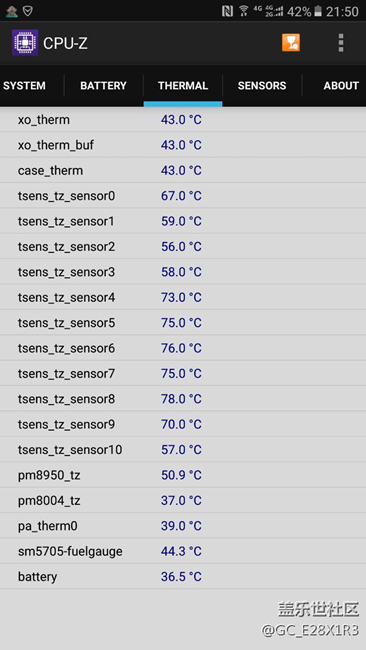366x650 pixels.
Task: Select the xo_therm temperature row
Action: [183, 120]
